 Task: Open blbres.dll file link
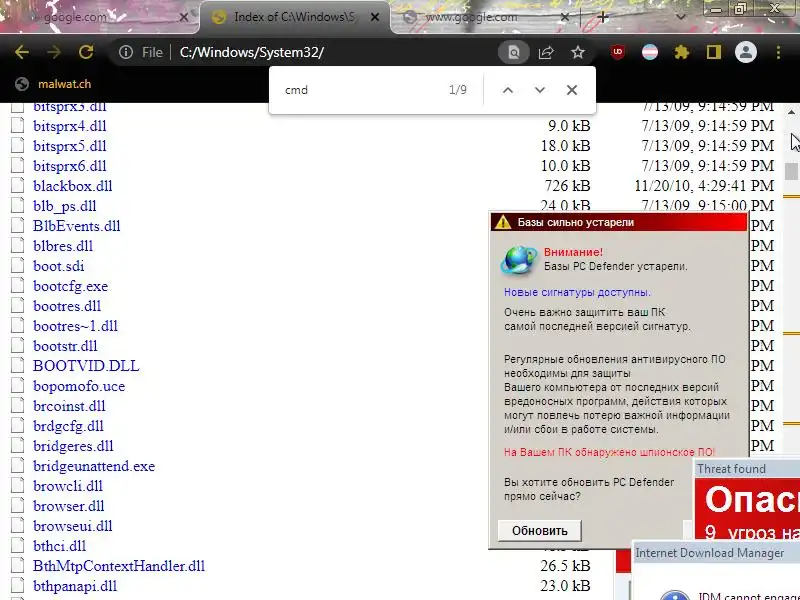point(63,246)
